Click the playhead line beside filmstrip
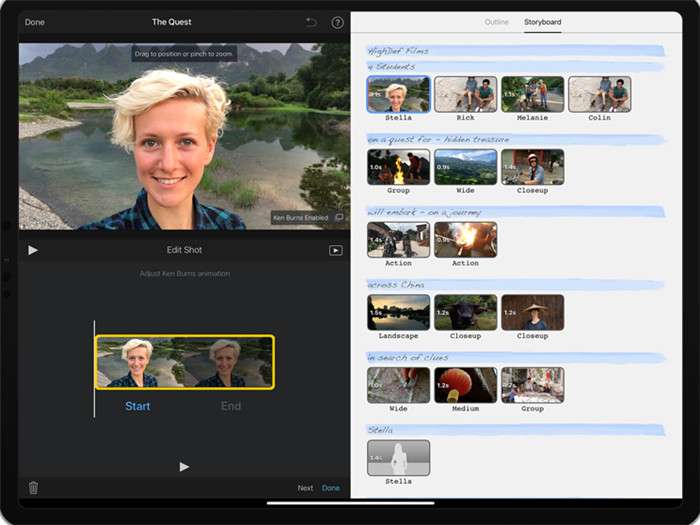Screen dimensions: 700x525 pyautogui.click(x=94, y=369)
